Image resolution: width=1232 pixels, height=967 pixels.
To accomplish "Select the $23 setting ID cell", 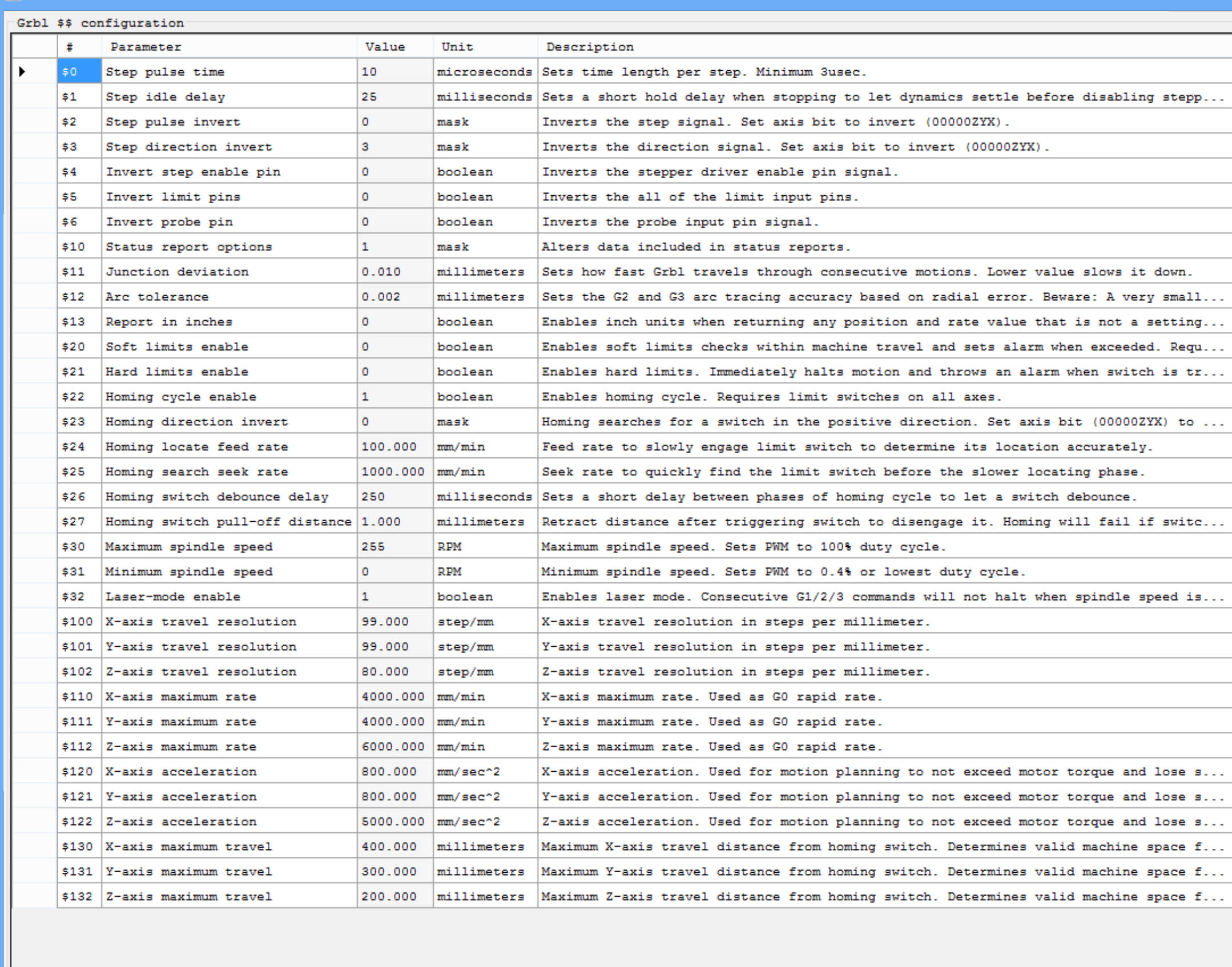I will coord(79,422).
